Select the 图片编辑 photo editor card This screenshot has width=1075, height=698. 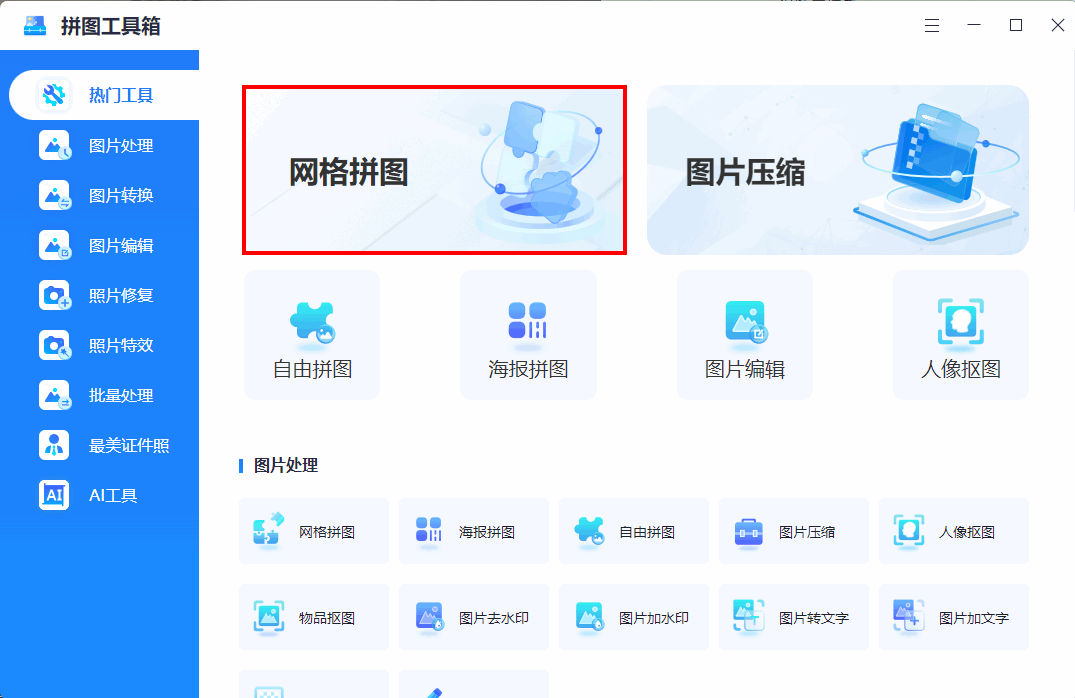pyautogui.click(x=745, y=335)
